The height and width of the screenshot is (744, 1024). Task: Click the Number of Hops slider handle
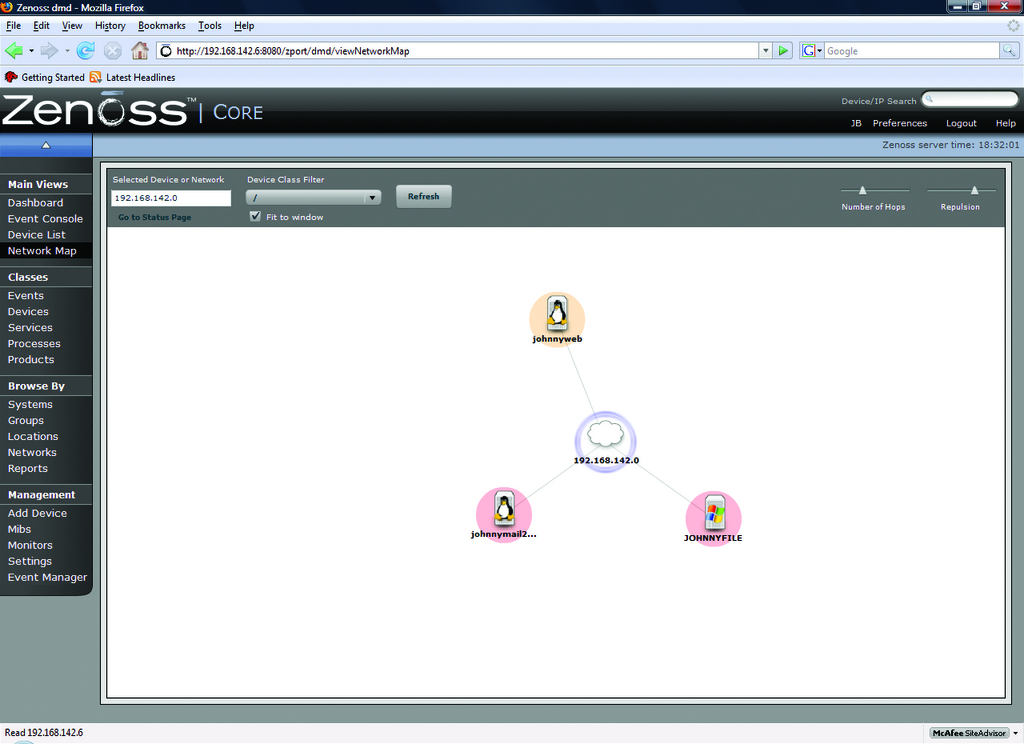(x=862, y=189)
